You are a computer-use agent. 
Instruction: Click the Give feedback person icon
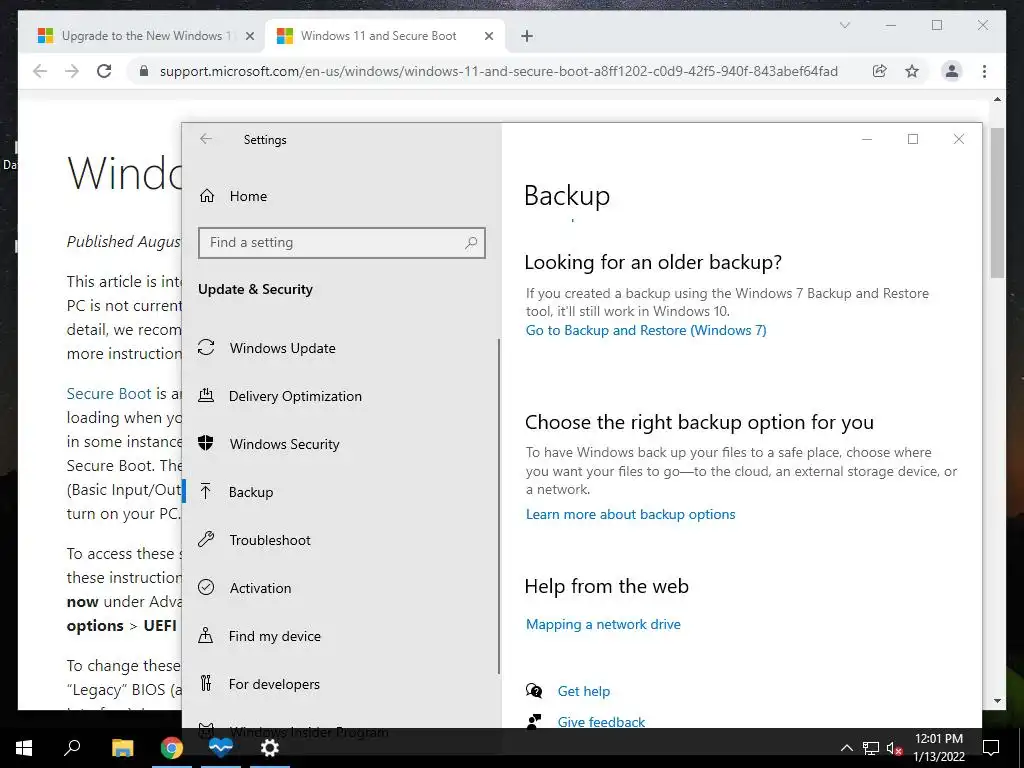coord(534,720)
